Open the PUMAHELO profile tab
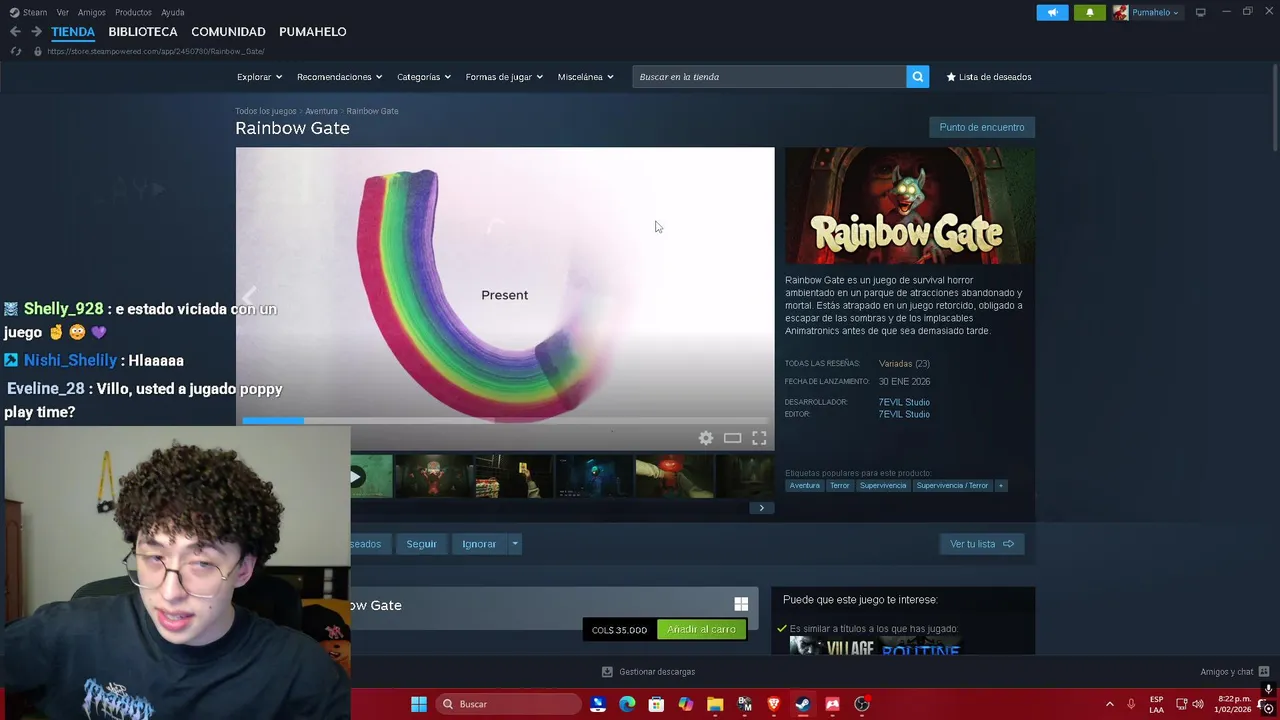 pos(312,32)
